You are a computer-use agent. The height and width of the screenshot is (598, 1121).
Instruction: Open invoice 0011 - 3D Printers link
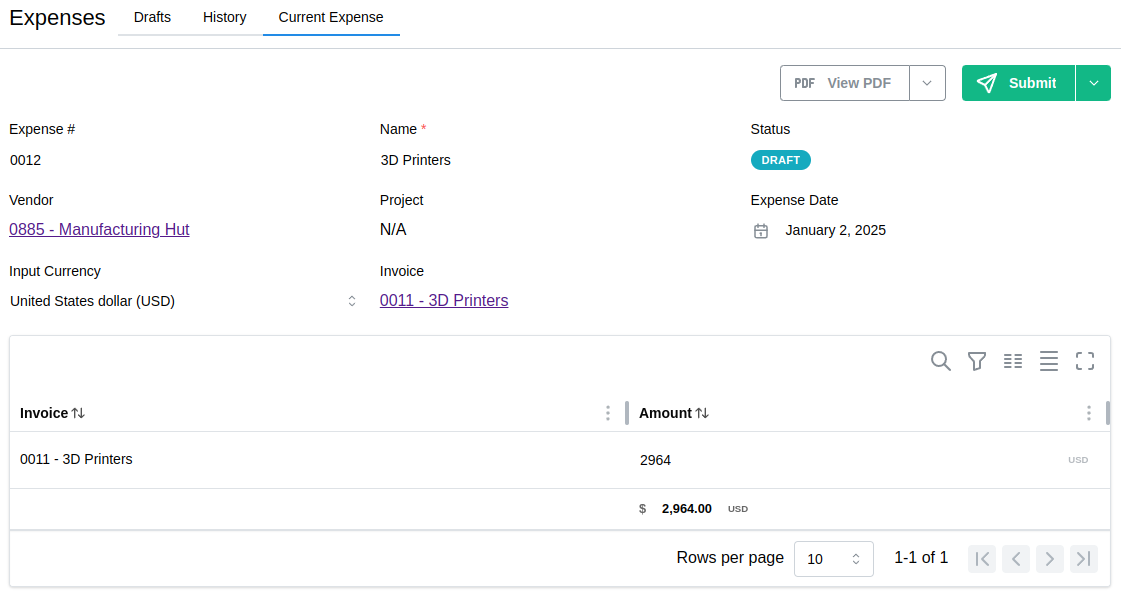444,300
